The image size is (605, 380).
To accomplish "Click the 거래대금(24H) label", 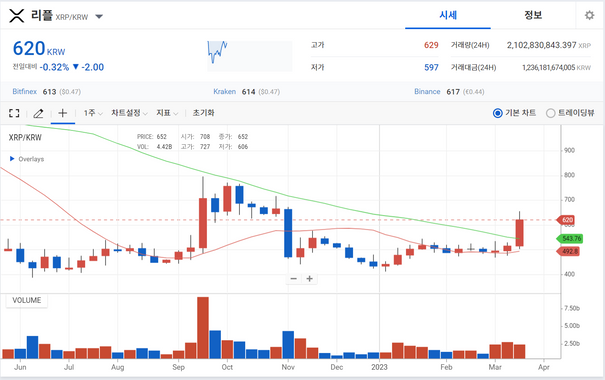I will pyautogui.click(x=473, y=68).
